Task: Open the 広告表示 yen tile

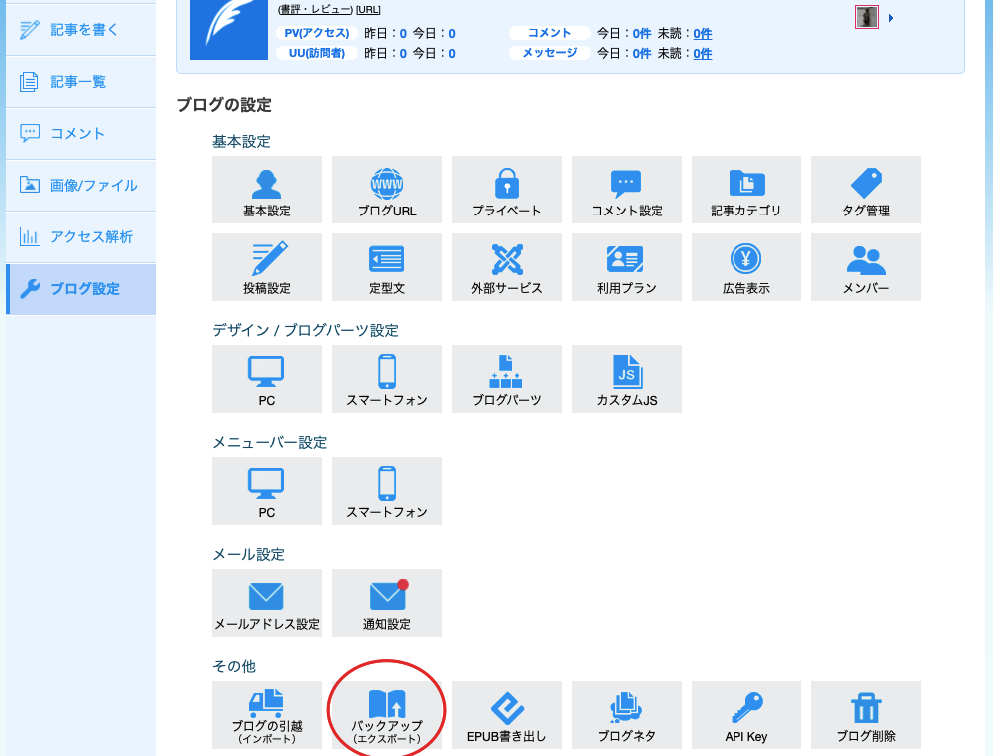Action: [x=746, y=267]
